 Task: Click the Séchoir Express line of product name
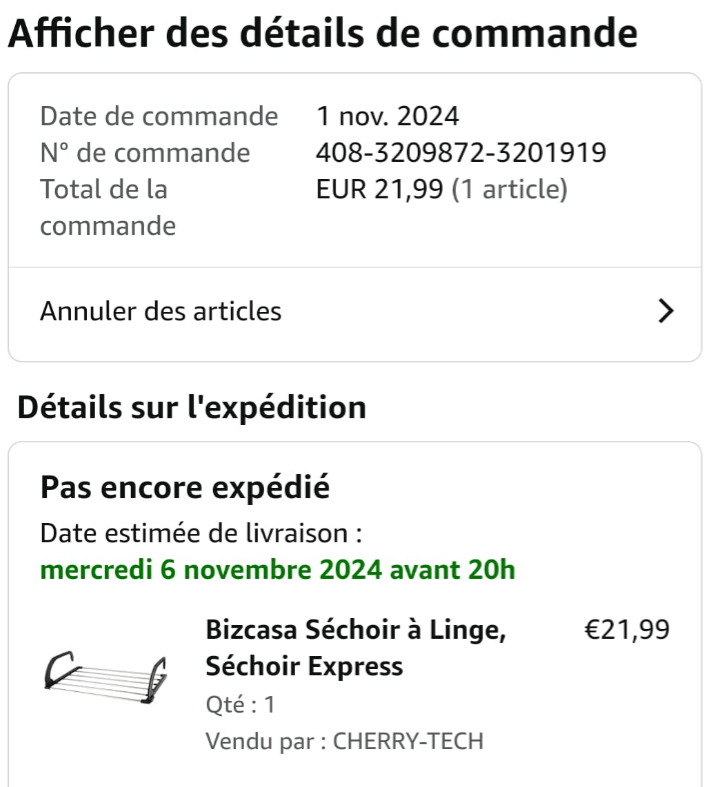click(x=304, y=666)
